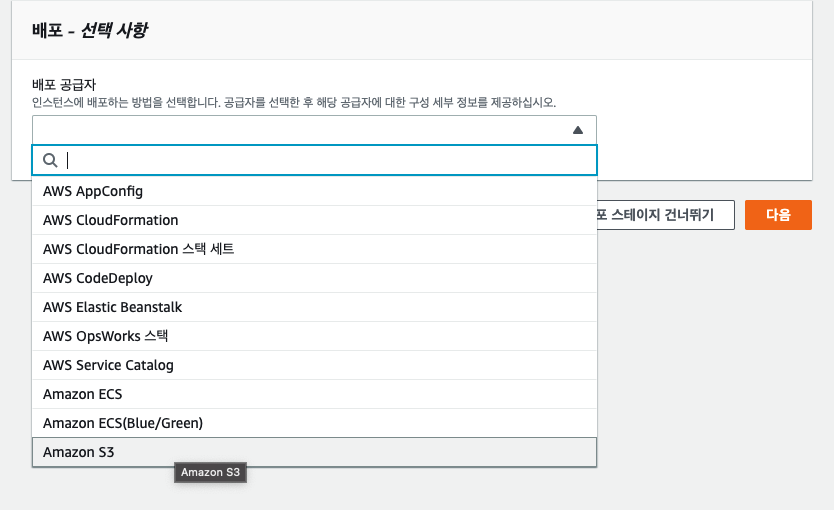Choose AWS CloudFormation 스택 세트

tap(314, 249)
